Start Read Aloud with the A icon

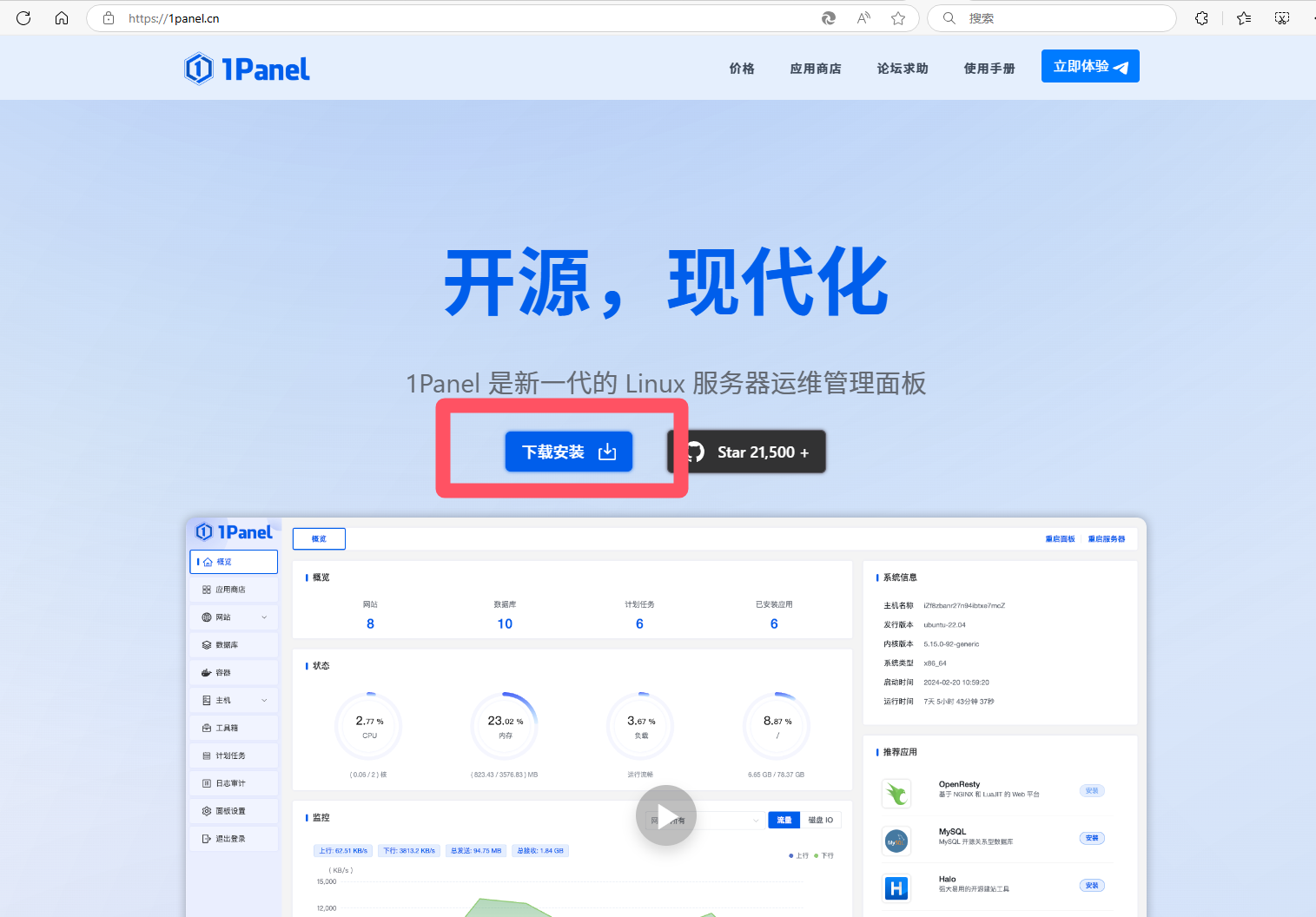[x=863, y=18]
